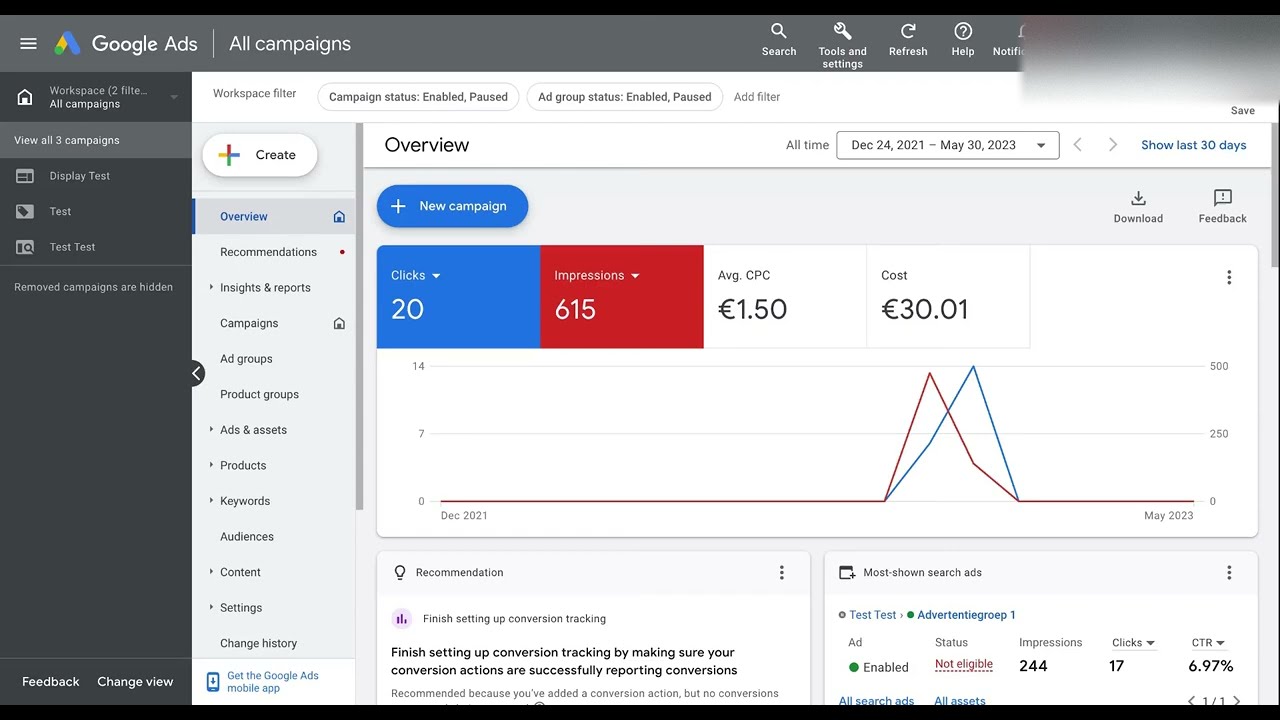Open Google Ads Help
1280x720 pixels.
[x=962, y=40]
